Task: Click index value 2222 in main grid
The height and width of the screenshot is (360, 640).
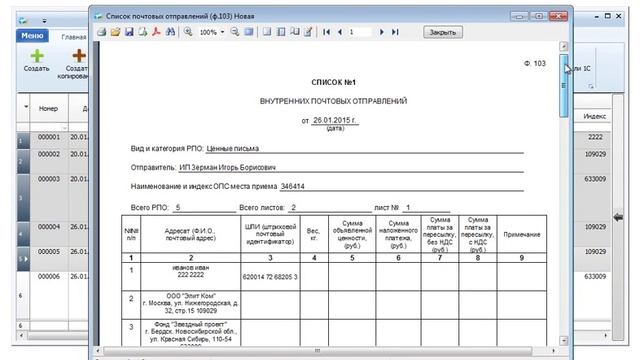Action: [x=595, y=137]
